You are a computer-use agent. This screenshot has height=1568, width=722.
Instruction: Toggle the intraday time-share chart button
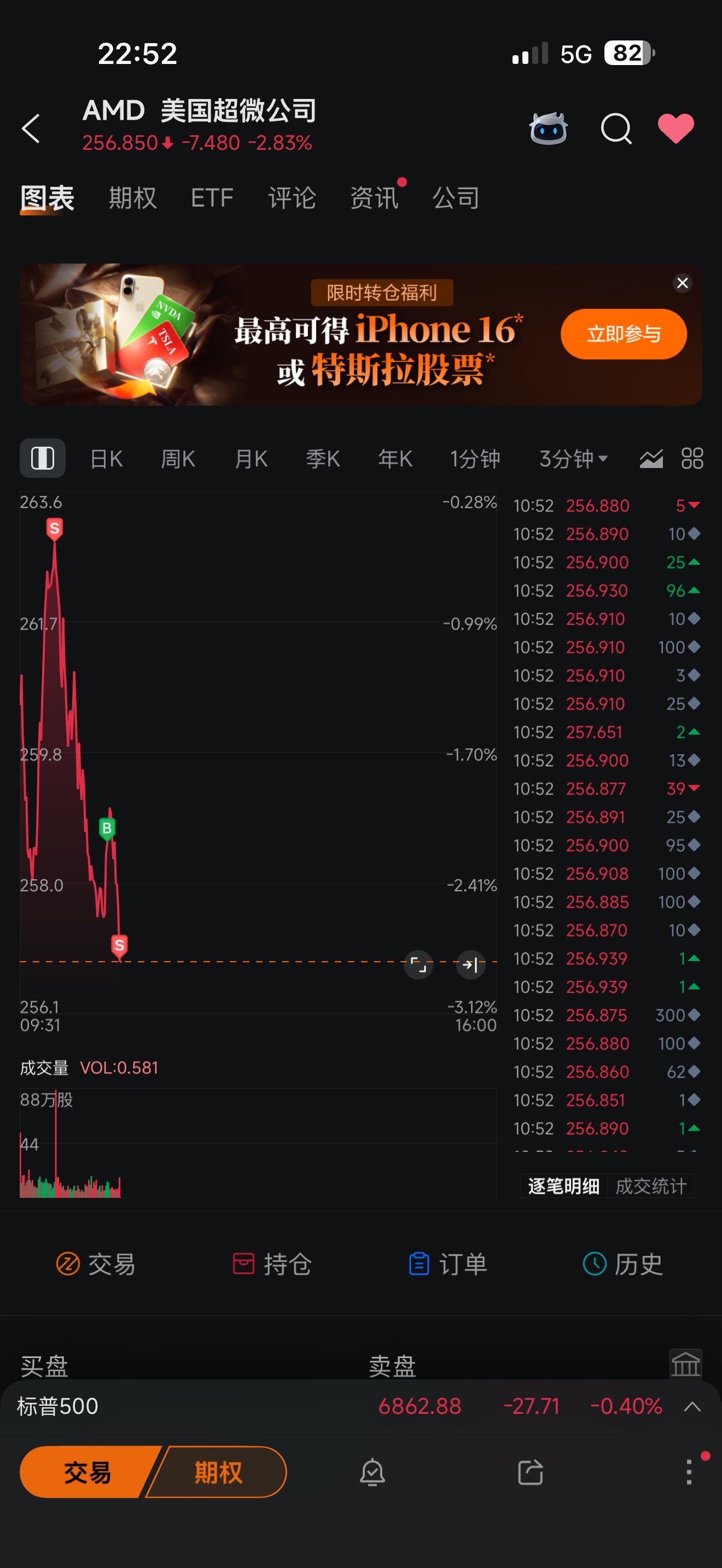43,458
